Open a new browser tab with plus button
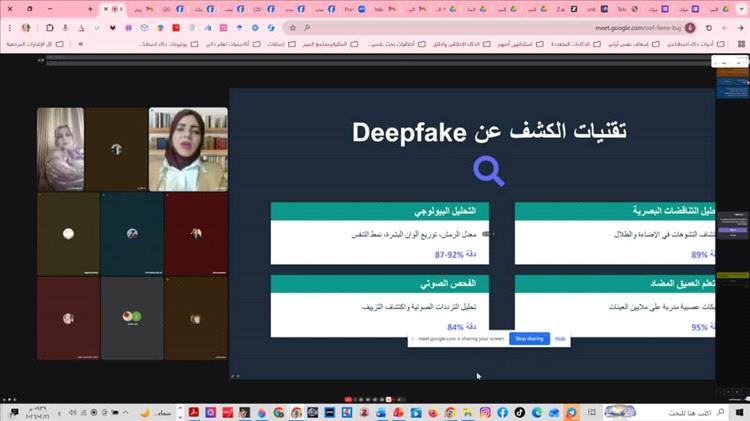 click(x=89, y=8)
